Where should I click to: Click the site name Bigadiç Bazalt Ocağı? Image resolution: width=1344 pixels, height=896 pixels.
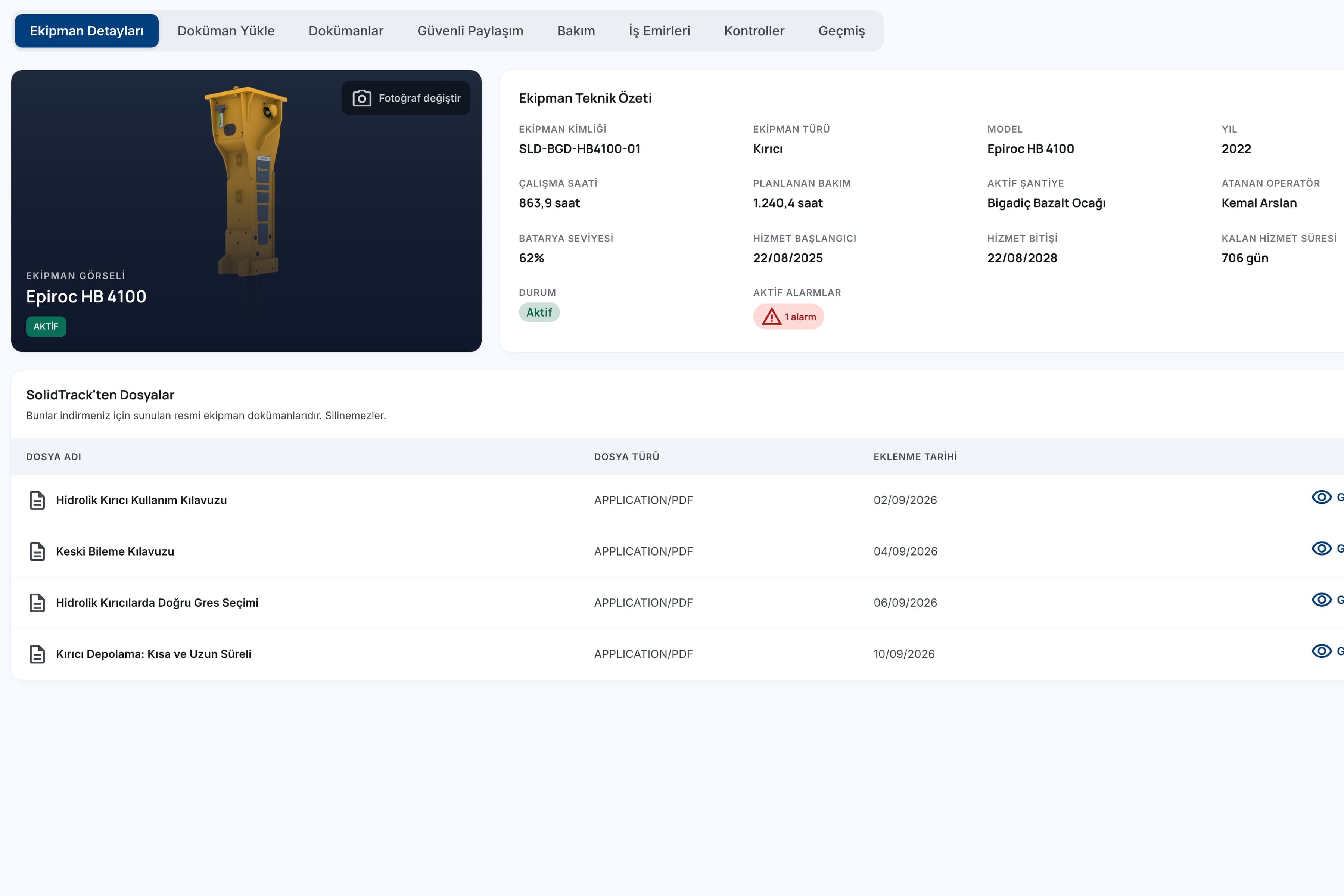[x=1046, y=203]
